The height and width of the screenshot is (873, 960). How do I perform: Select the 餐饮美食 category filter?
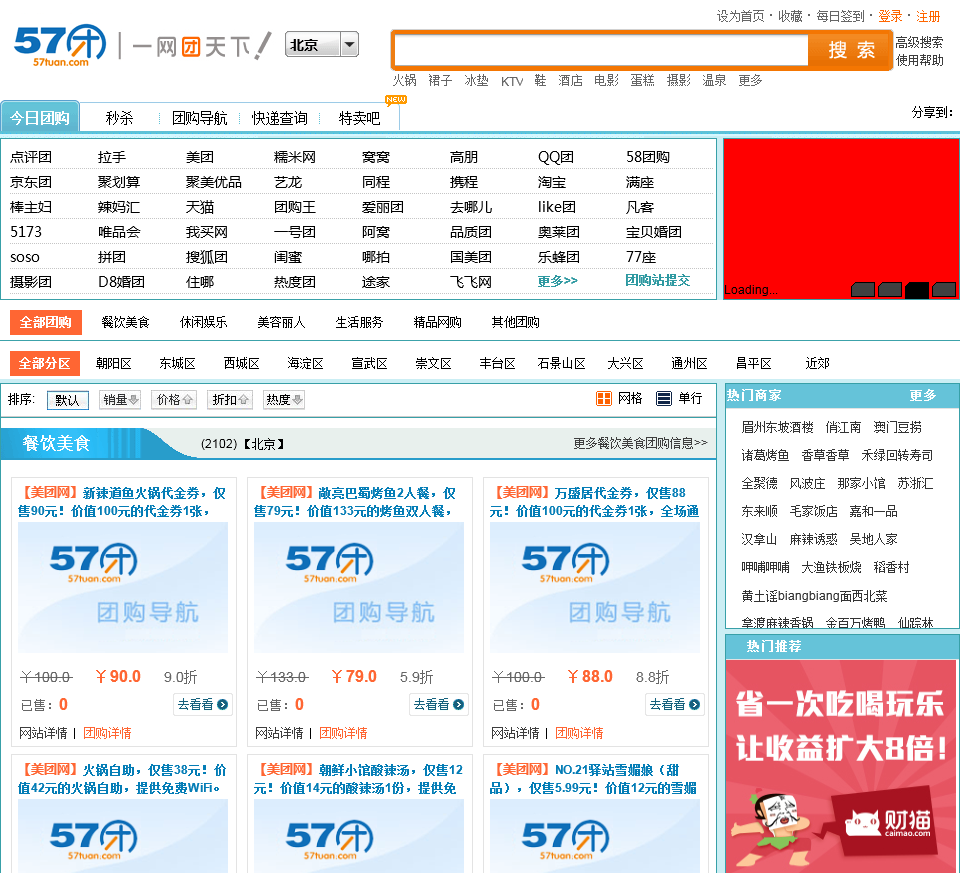[x=125, y=323]
